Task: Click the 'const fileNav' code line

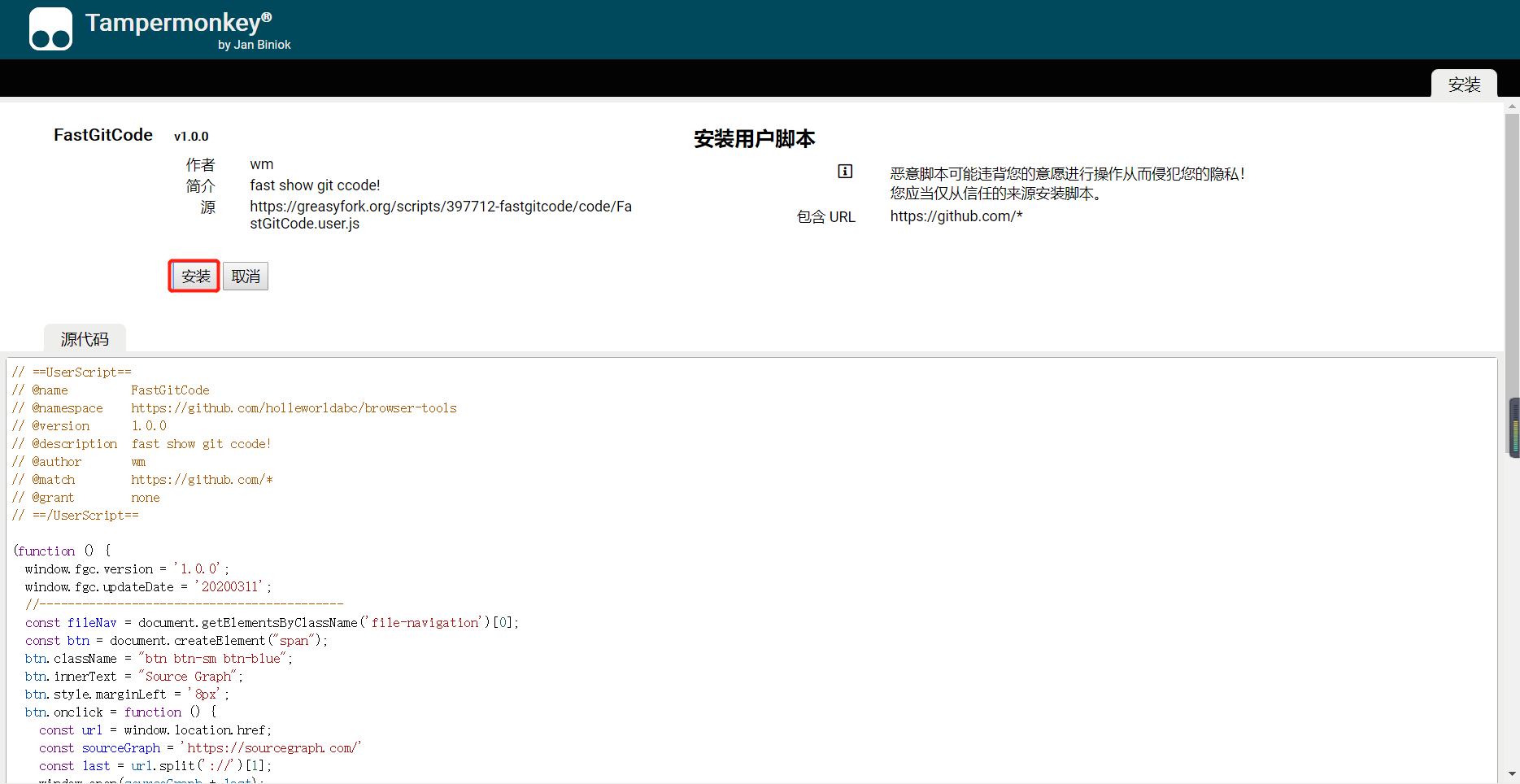Action: click(x=272, y=623)
